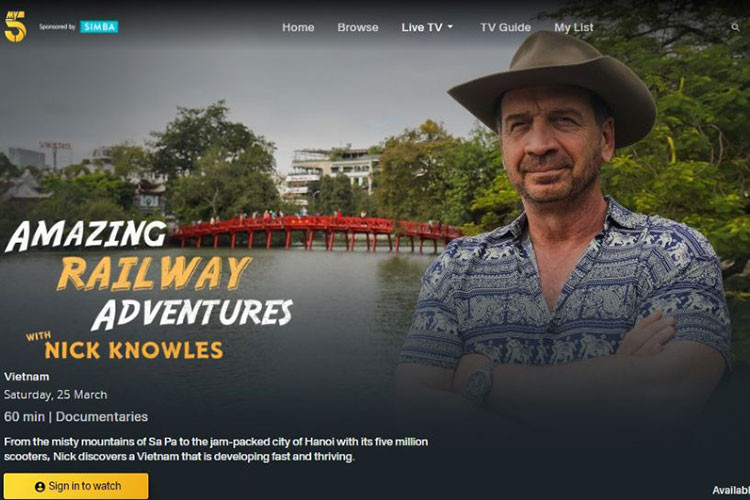
Task: Click the account icon in the sign-in button
Action: [x=40, y=487]
